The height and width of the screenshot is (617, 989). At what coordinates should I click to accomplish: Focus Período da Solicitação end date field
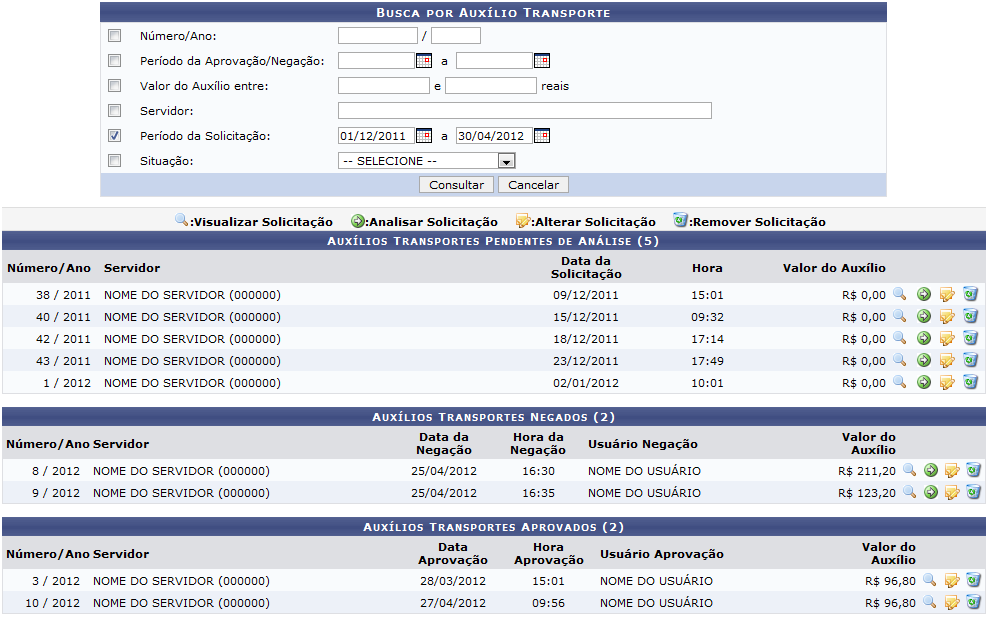point(494,136)
